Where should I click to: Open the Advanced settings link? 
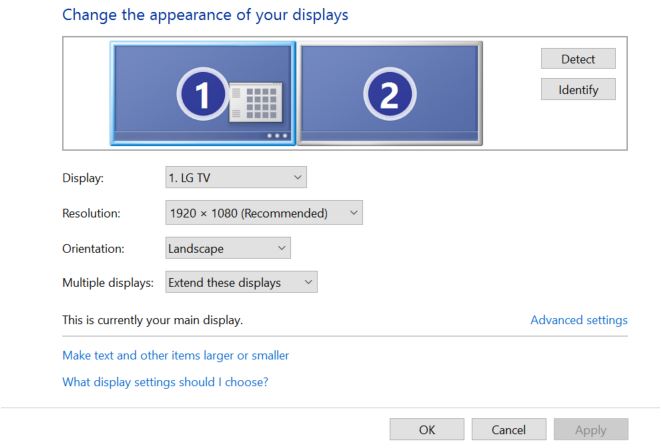click(578, 320)
